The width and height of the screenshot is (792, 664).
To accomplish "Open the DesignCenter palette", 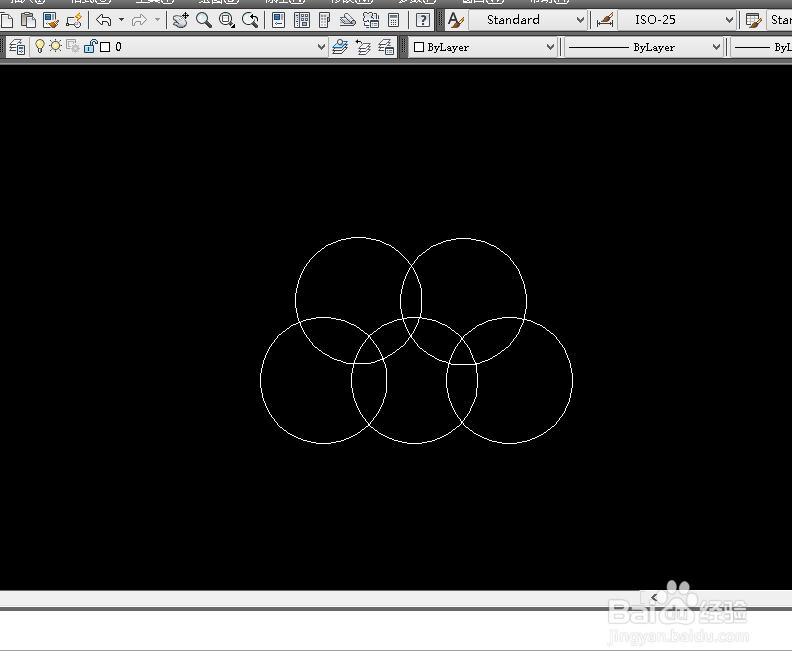I will 302,20.
